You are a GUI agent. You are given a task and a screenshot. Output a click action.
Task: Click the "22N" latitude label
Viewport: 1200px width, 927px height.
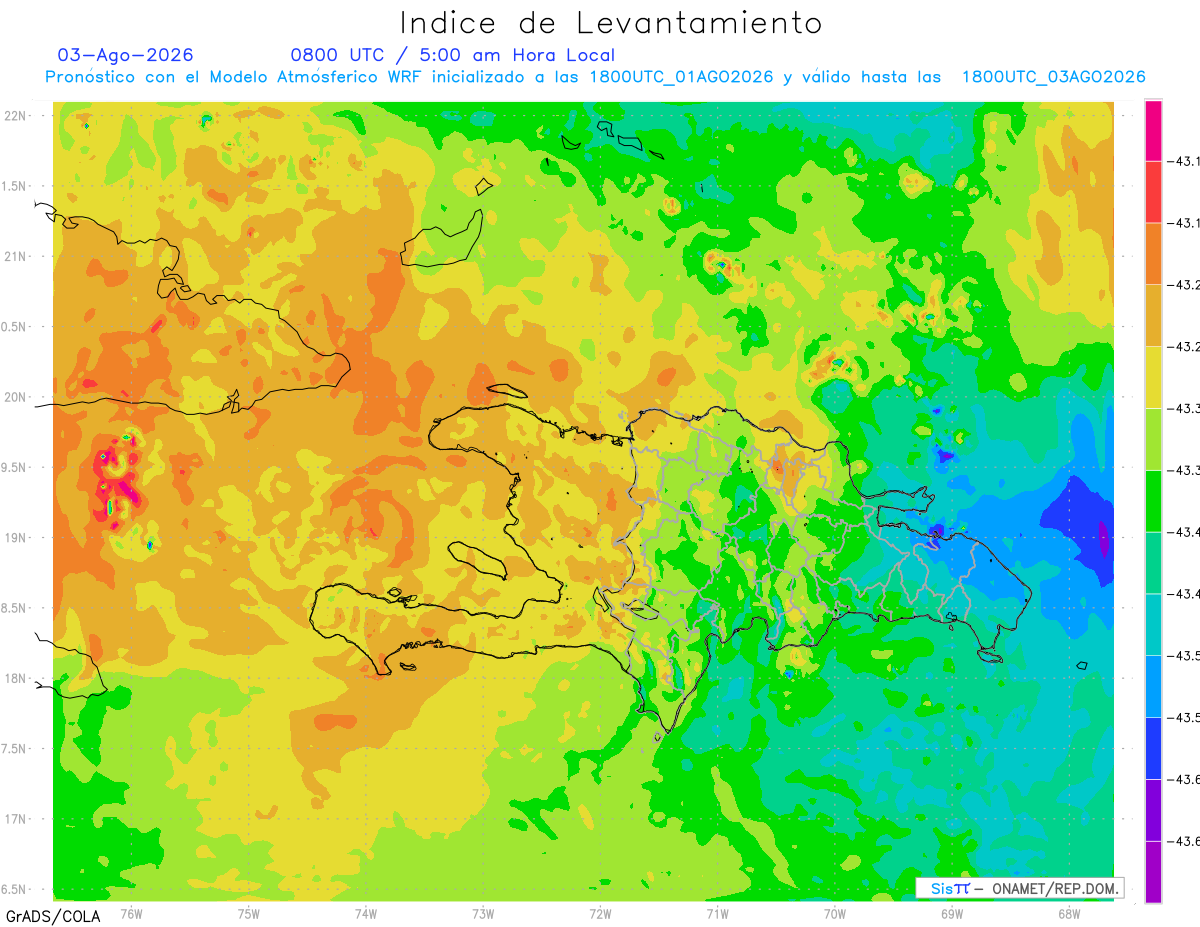coord(15,116)
